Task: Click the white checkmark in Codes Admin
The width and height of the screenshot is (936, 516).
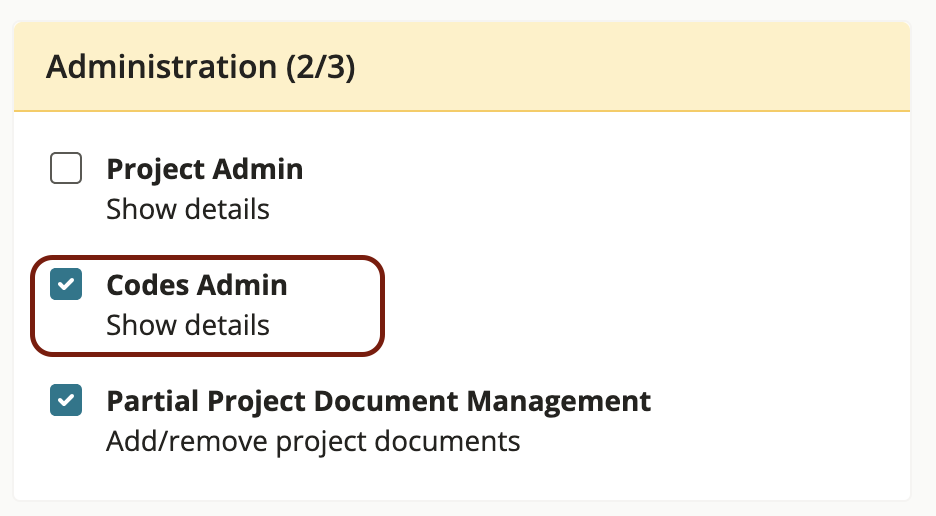Action: [66, 285]
